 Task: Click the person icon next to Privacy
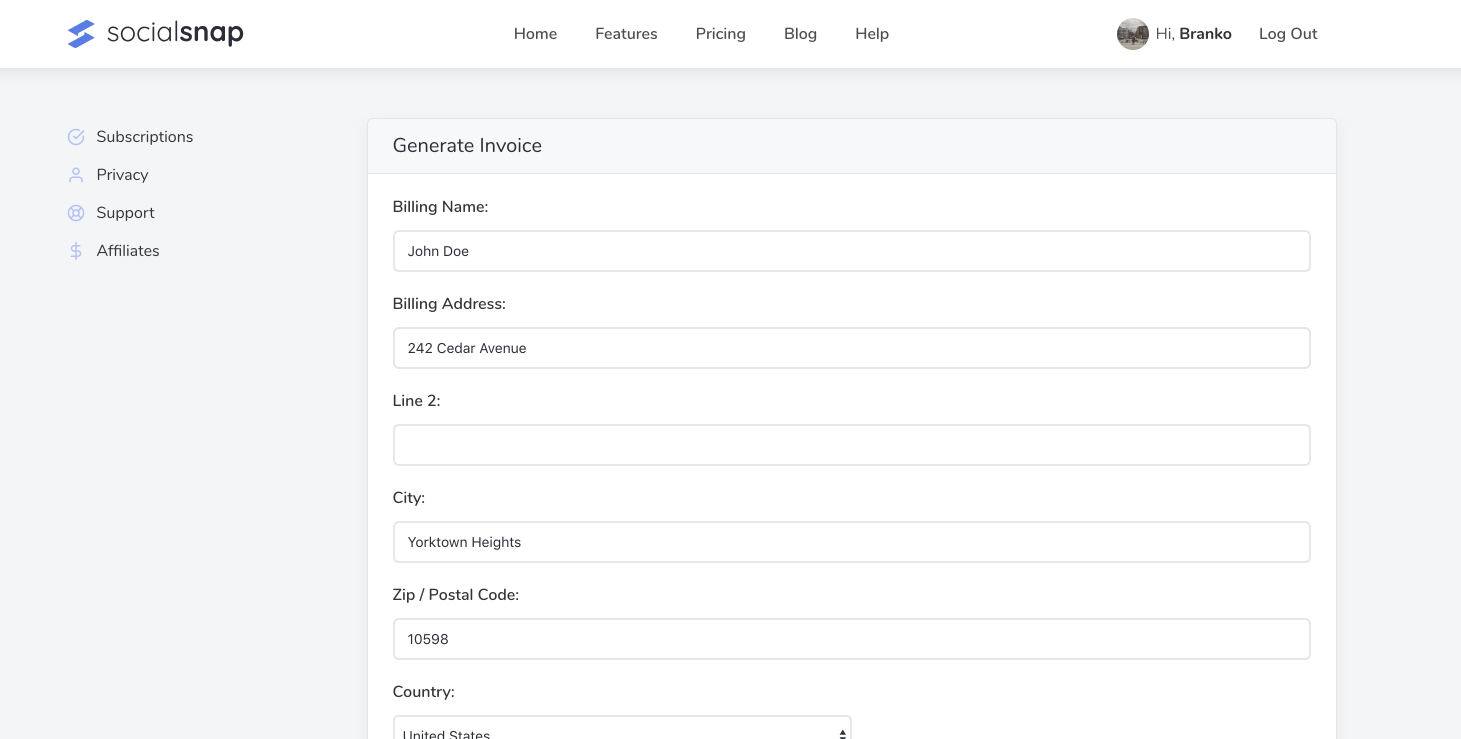pyautogui.click(x=76, y=175)
